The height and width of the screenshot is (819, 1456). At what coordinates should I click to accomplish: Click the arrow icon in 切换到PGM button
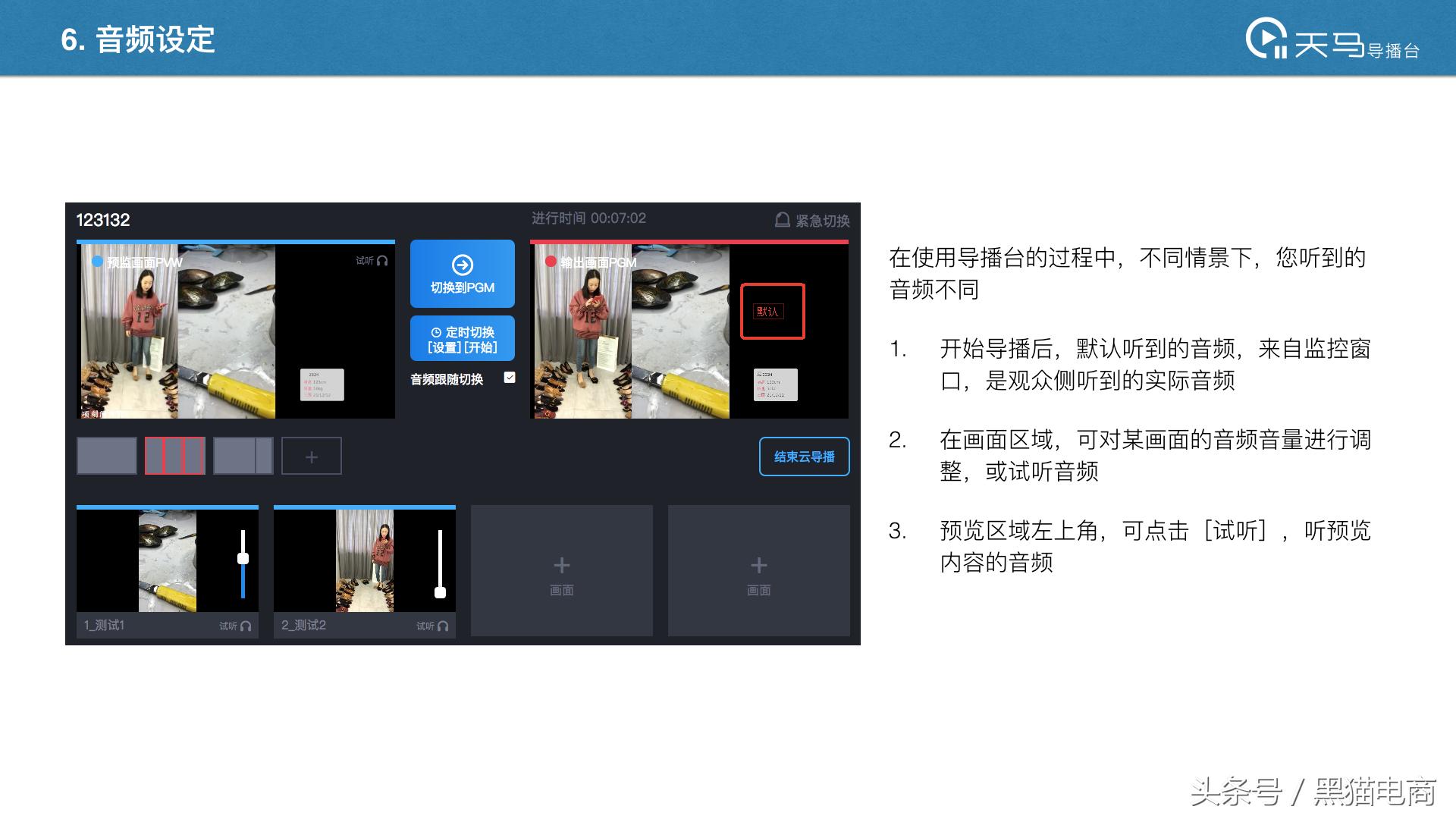[463, 265]
